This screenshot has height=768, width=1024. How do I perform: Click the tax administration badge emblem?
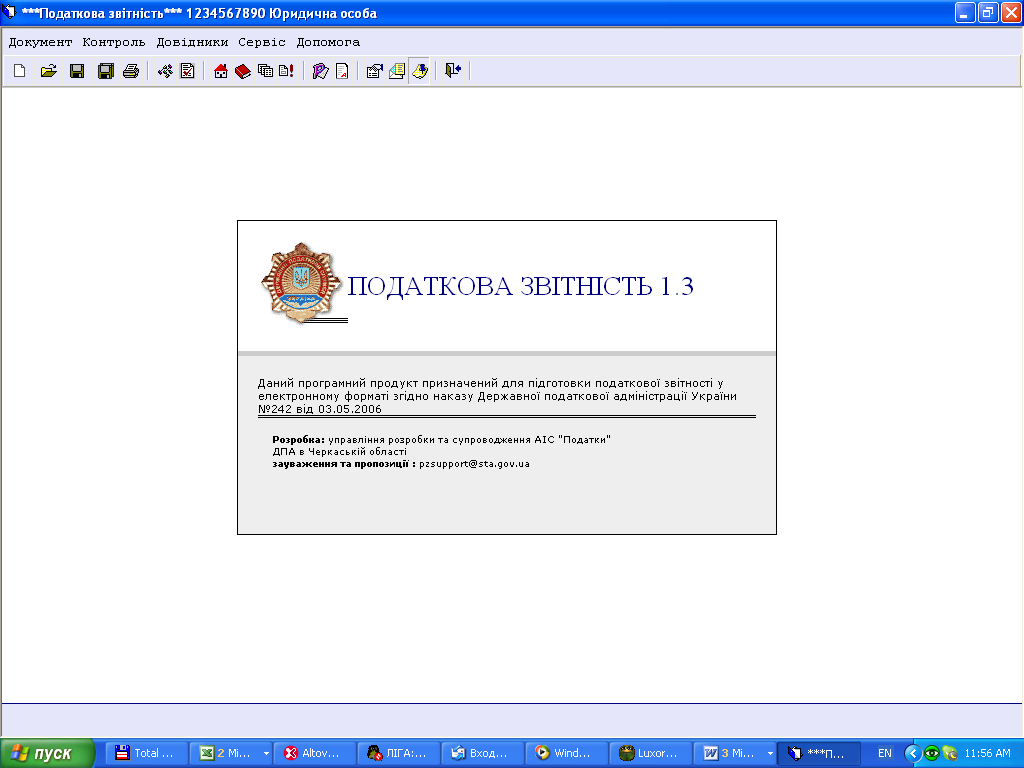click(x=301, y=283)
